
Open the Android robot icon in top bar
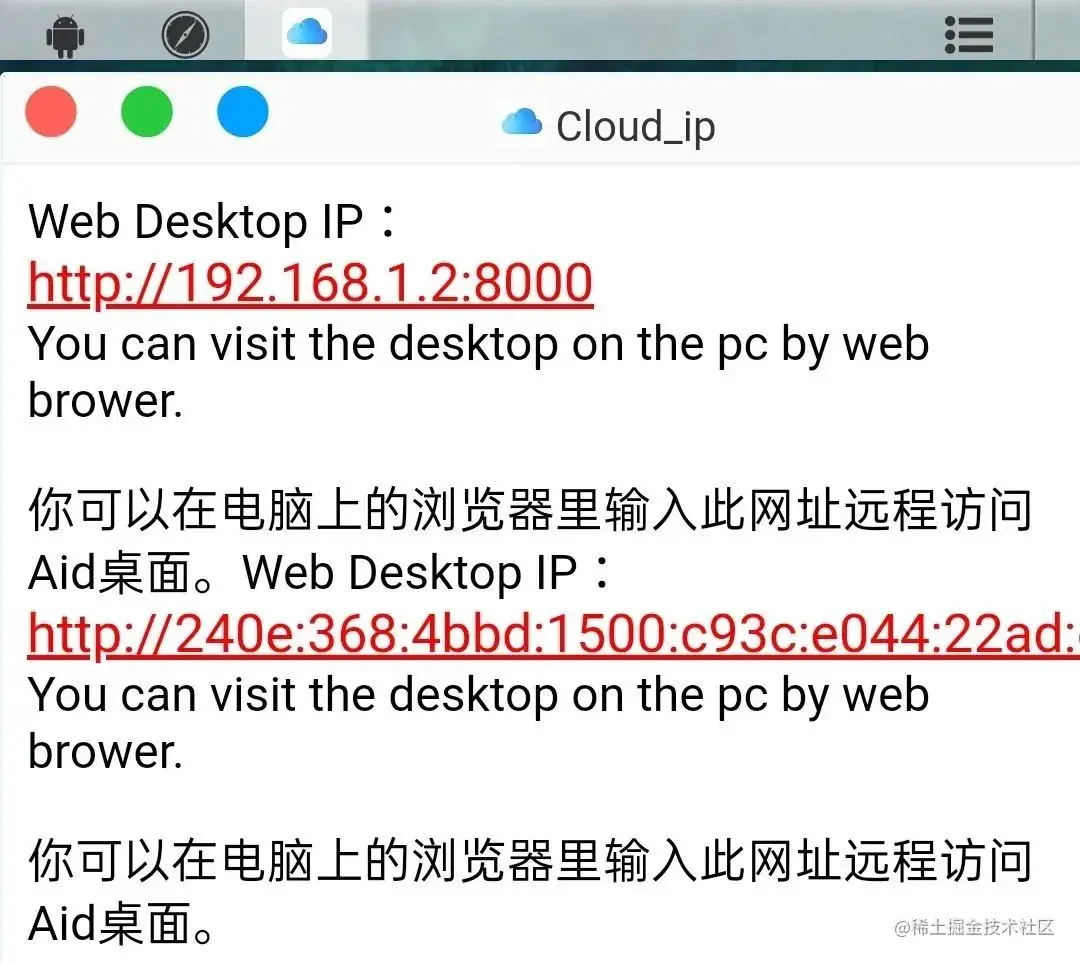click(x=65, y=36)
